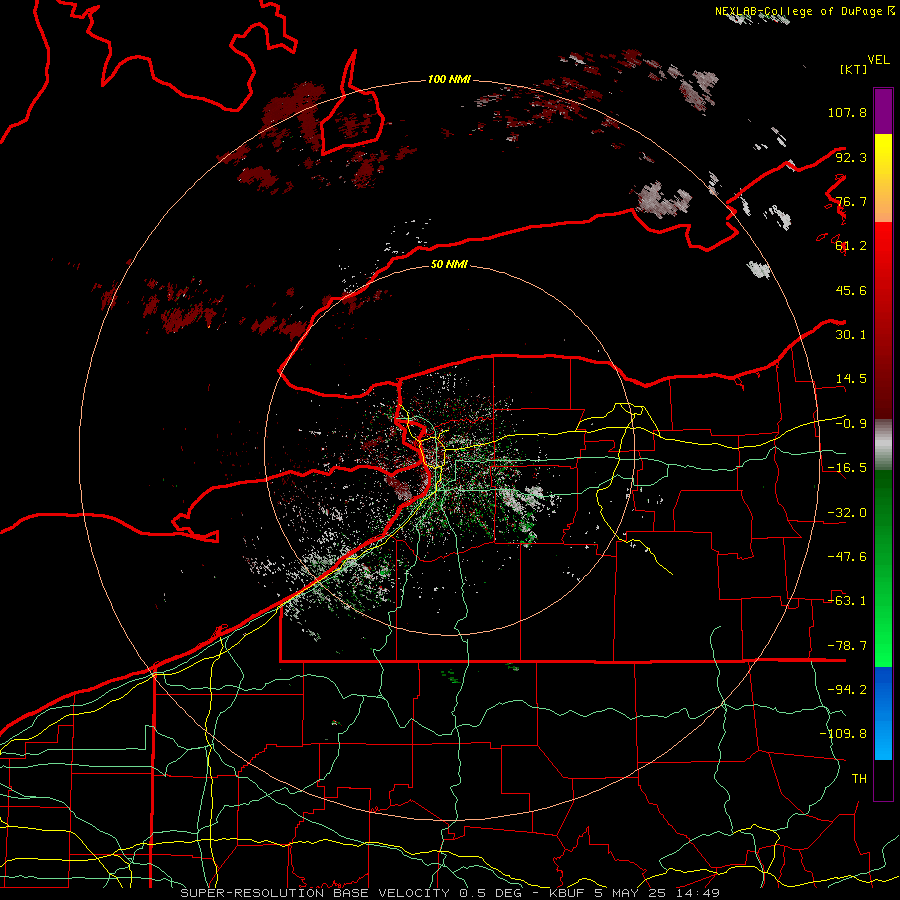Select the 100 NMI range ring label
Image resolution: width=900 pixels, height=900 pixels.
pos(449,79)
